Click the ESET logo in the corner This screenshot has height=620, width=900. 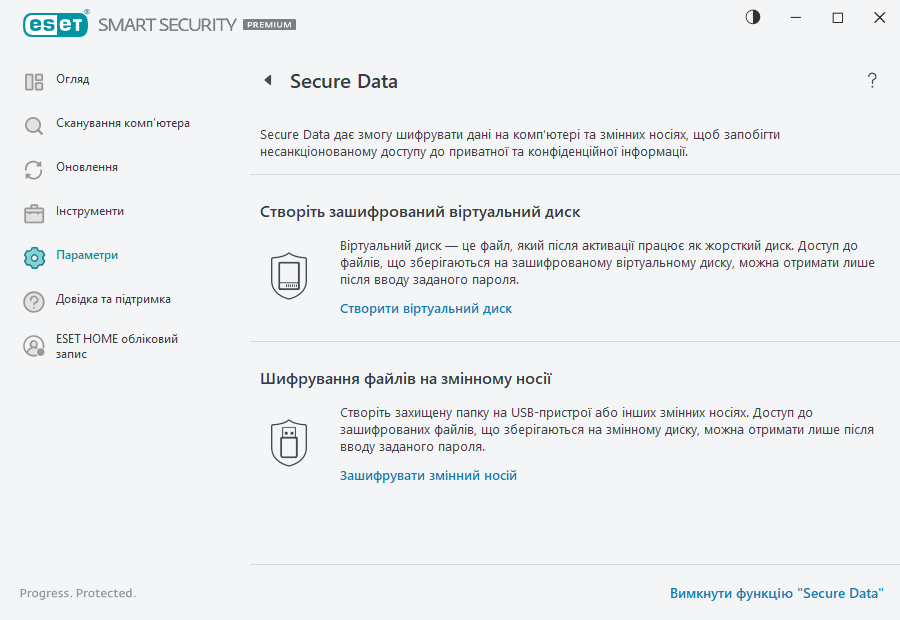tap(56, 24)
